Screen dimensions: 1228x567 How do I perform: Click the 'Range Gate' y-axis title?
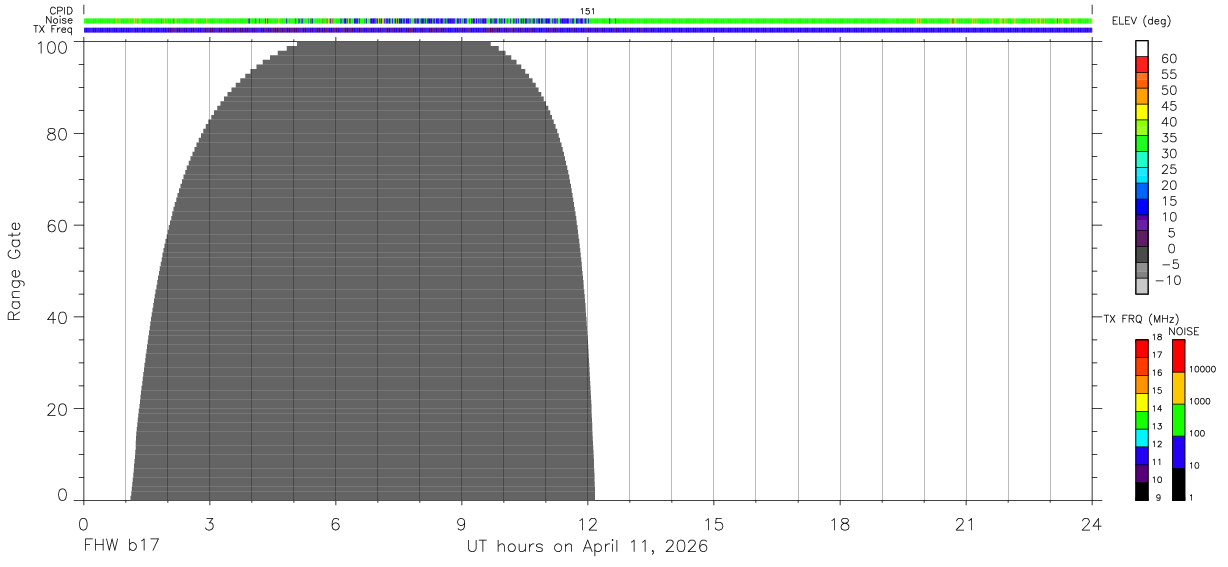coord(15,272)
